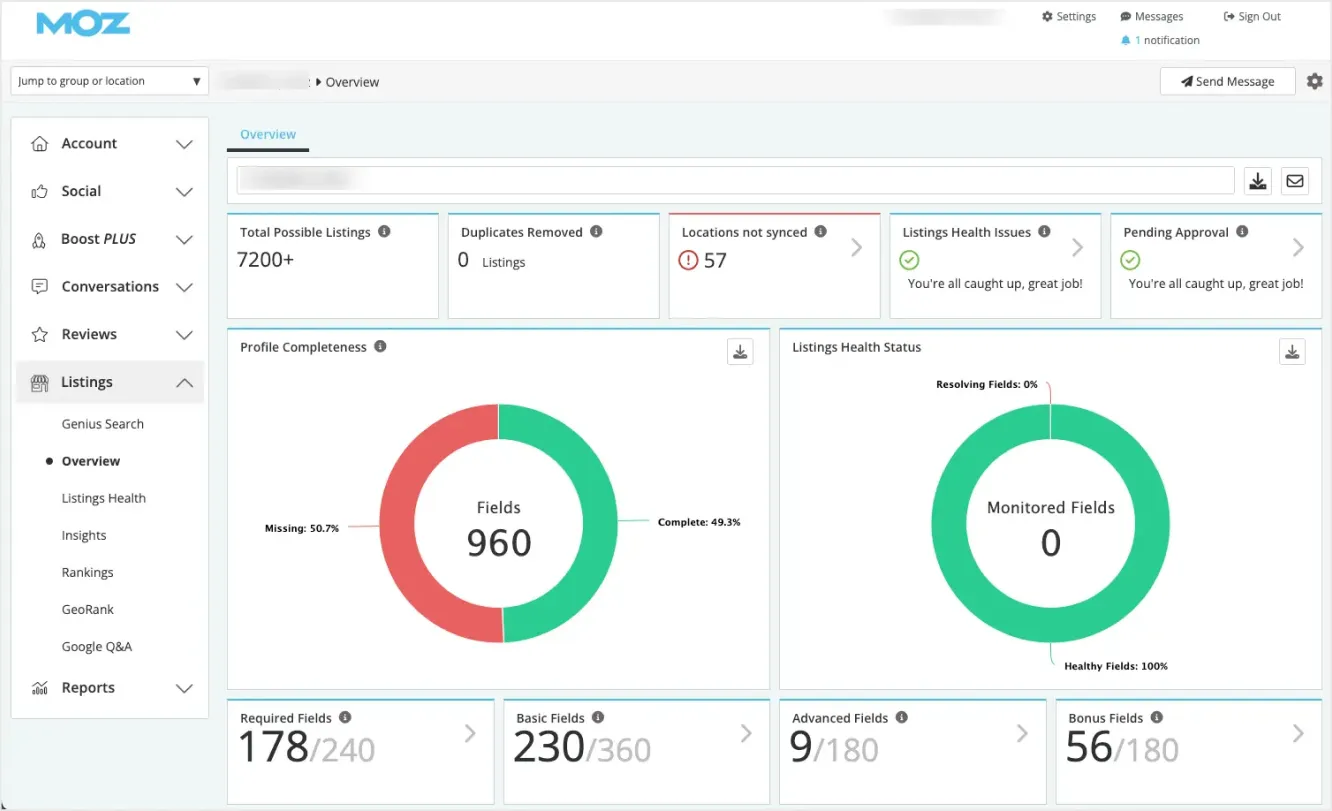Click the green checkmark on Pending Approval card
Viewport: 1332px width, 811px height.
(x=1130, y=259)
